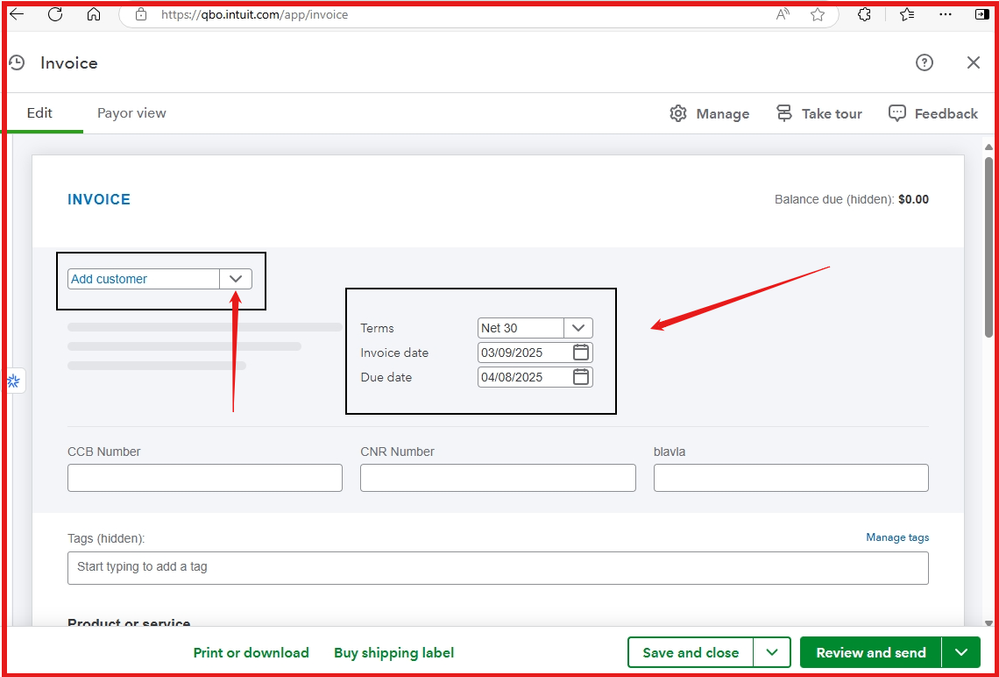Open browser extensions puzzle icon
This screenshot has width=999, height=677.
click(864, 14)
